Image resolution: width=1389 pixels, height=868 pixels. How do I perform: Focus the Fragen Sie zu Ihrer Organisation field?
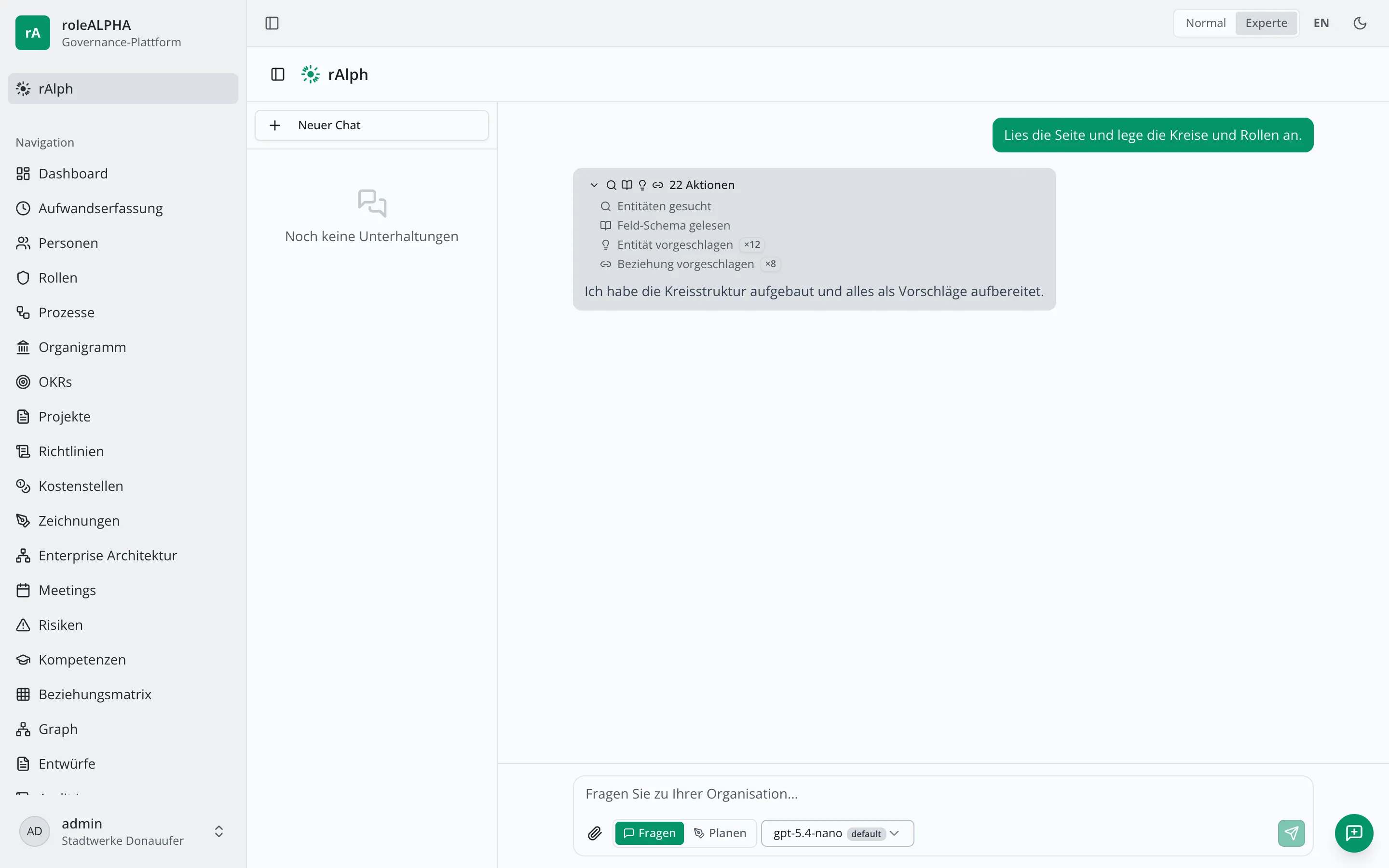[942, 794]
